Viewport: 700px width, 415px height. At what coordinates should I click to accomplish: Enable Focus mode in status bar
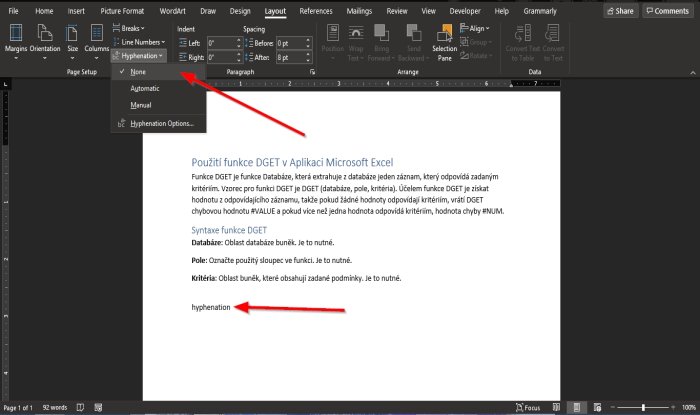pos(527,408)
